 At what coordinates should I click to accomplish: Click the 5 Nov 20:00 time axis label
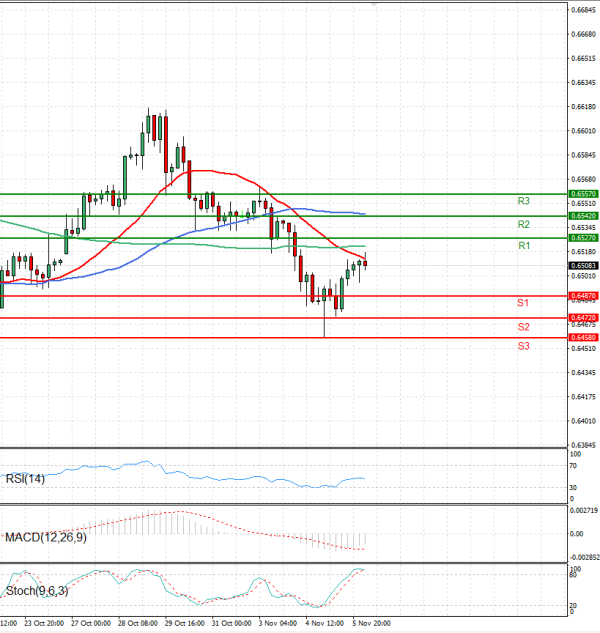(x=371, y=623)
